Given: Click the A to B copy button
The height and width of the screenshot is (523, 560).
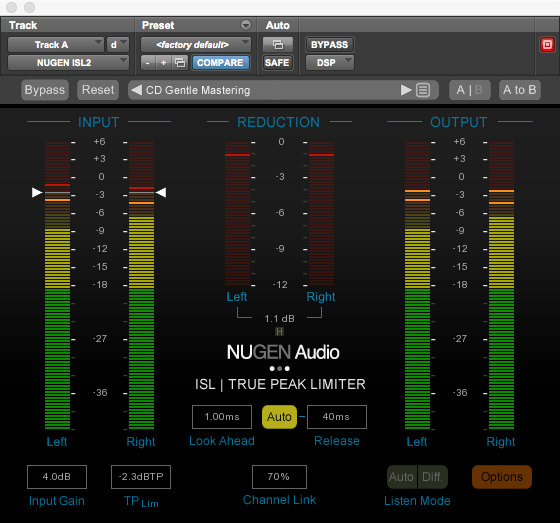Looking at the screenshot, I should (x=520, y=90).
